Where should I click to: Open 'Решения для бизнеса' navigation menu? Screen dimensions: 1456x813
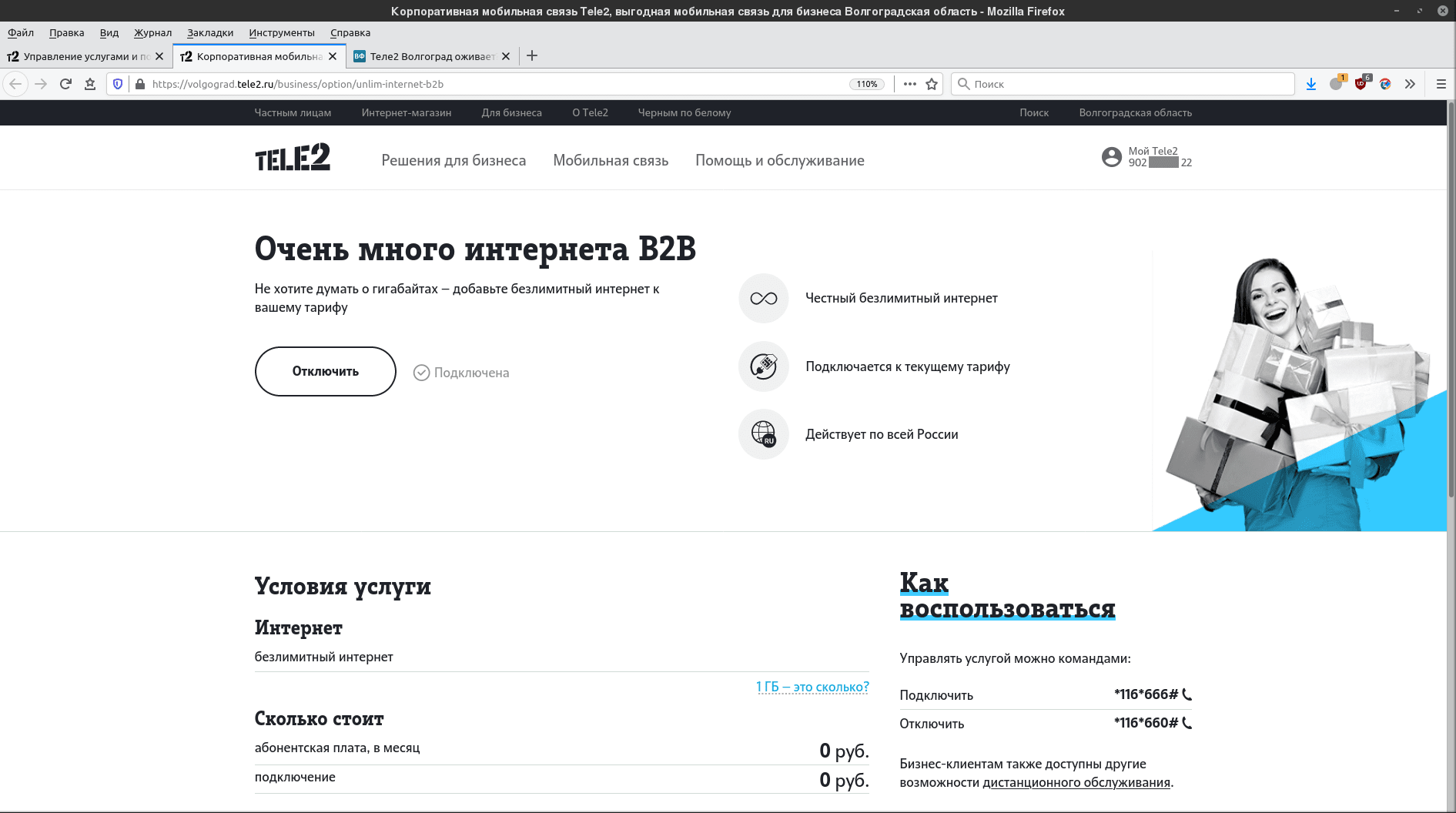click(x=454, y=160)
